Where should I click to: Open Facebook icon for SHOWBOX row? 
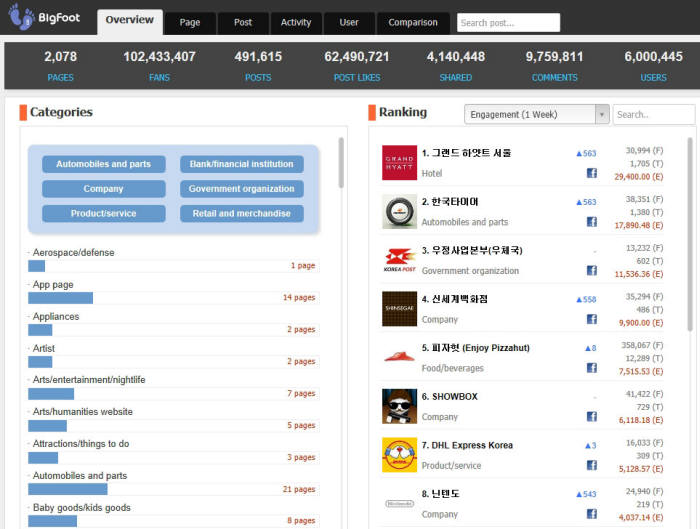[592, 417]
